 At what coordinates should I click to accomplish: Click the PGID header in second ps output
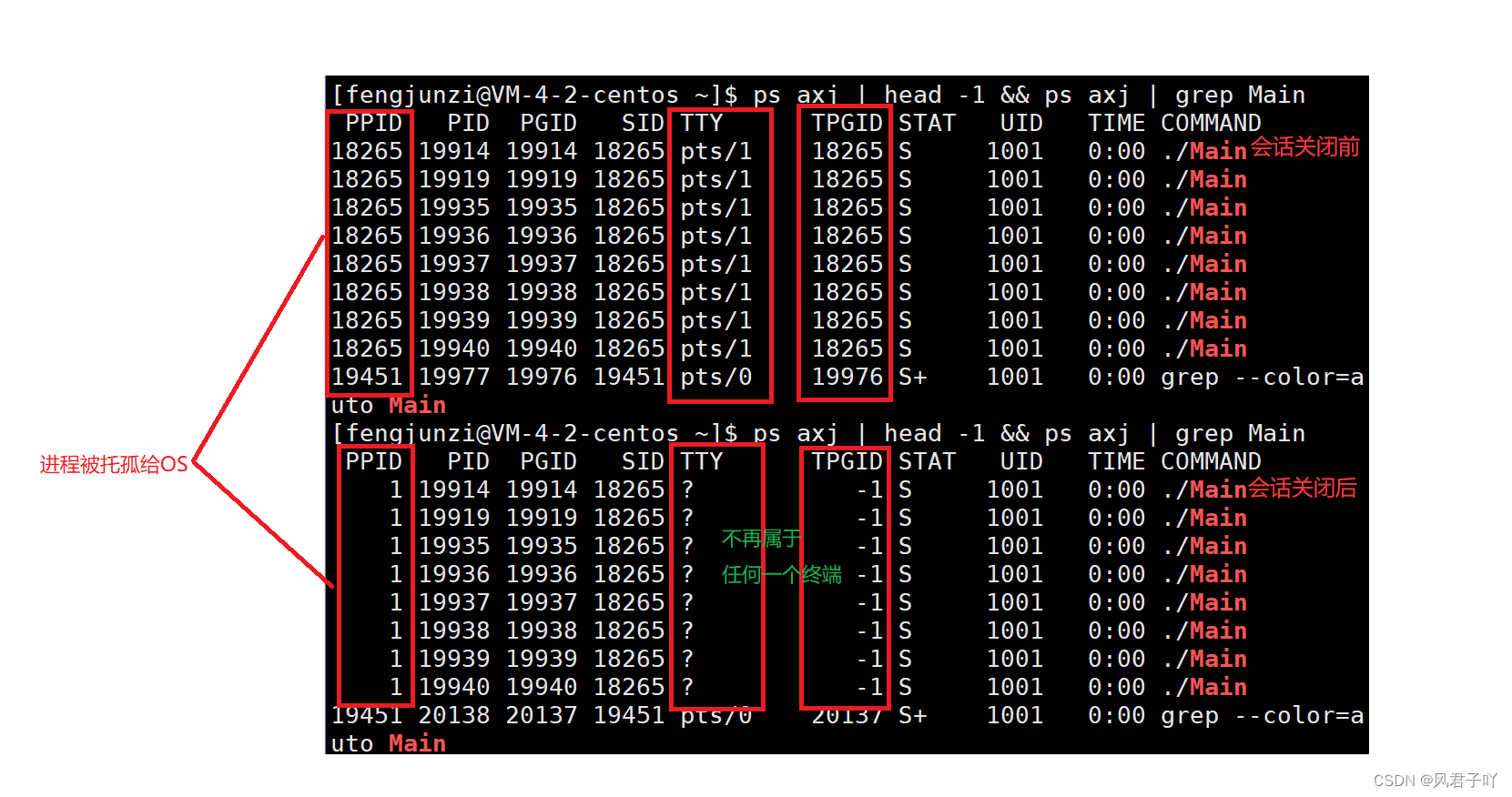[x=548, y=461]
